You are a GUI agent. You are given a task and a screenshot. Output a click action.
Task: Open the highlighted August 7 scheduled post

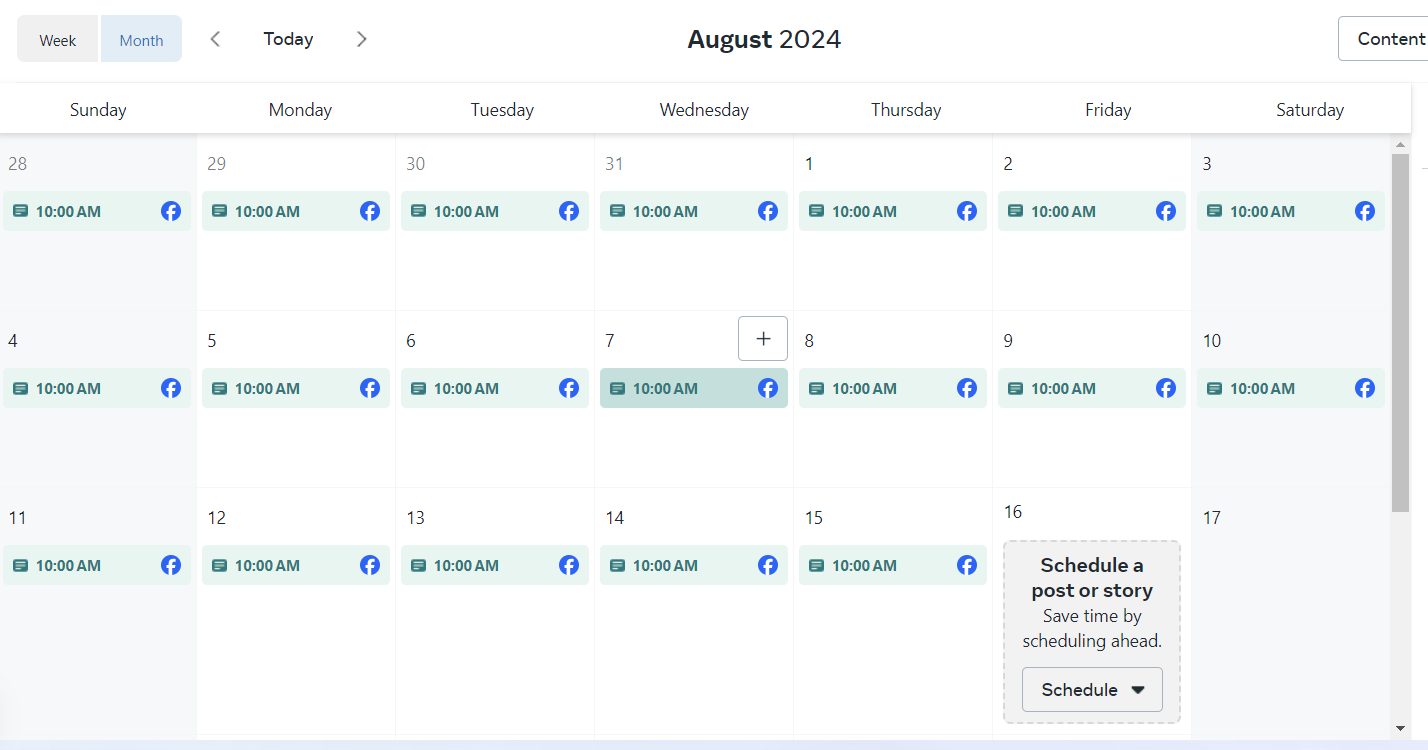[x=694, y=388]
